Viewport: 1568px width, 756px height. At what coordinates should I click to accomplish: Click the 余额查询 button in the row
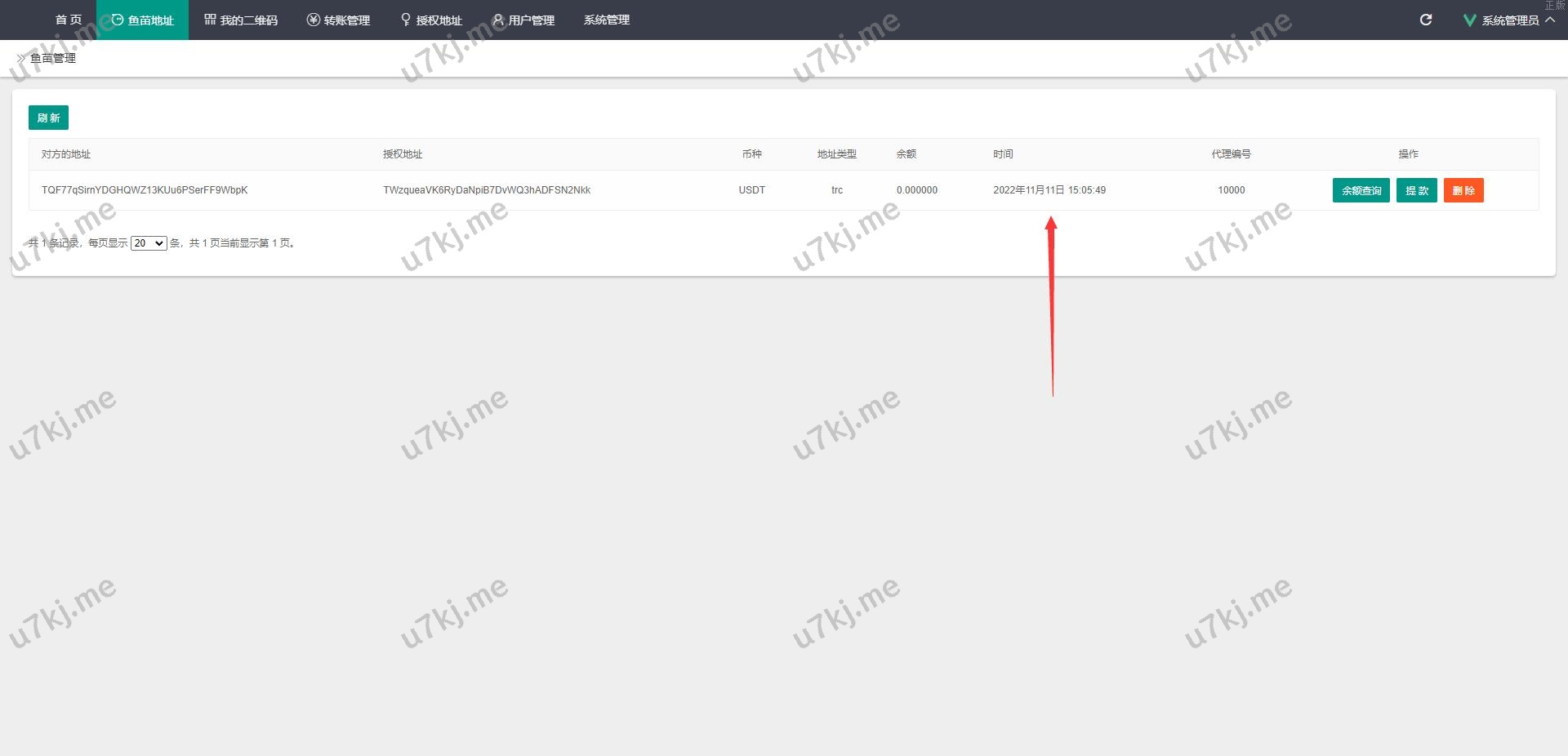coord(1361,191)
